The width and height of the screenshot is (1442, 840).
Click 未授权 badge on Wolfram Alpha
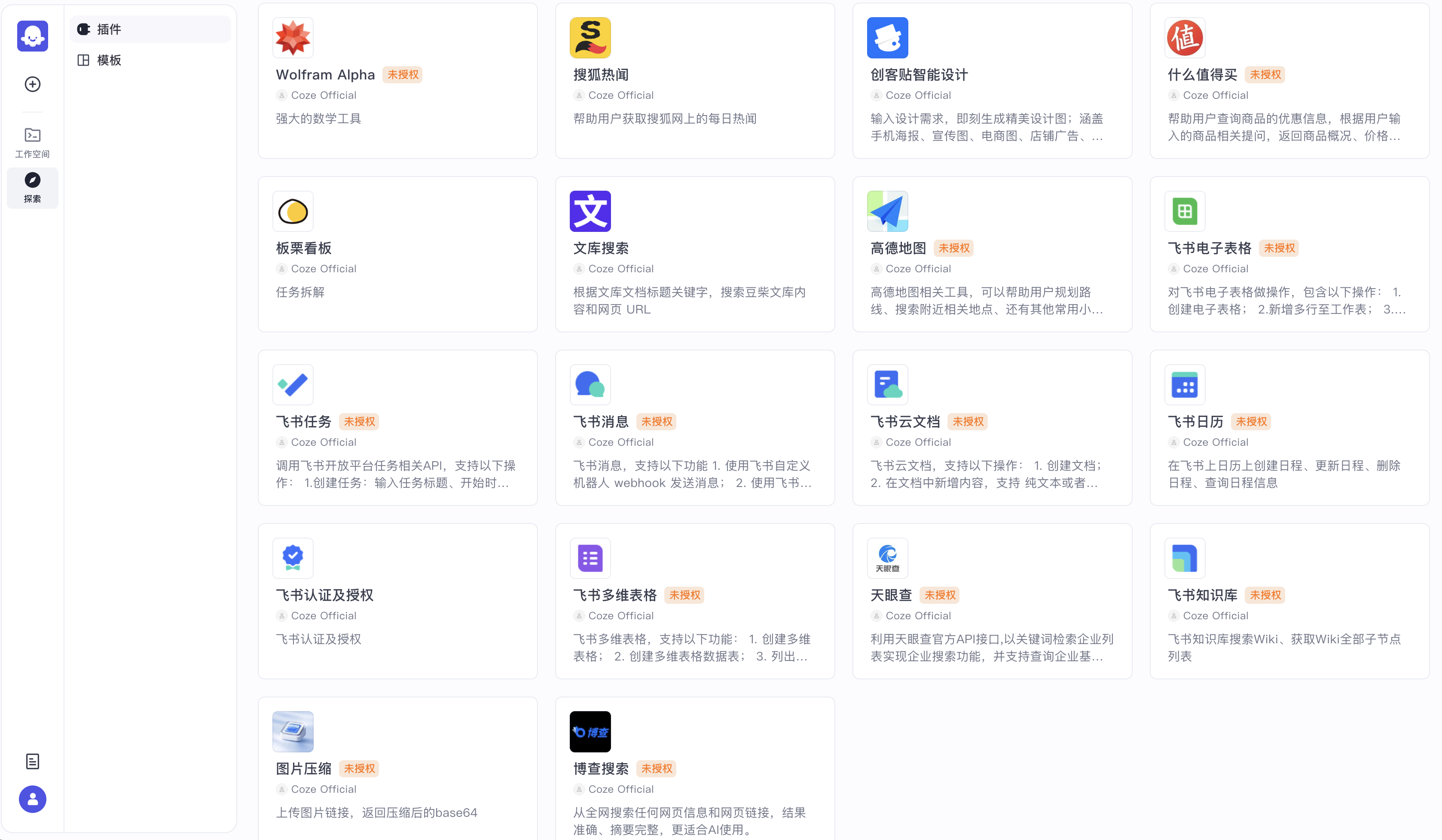(403, 75)
